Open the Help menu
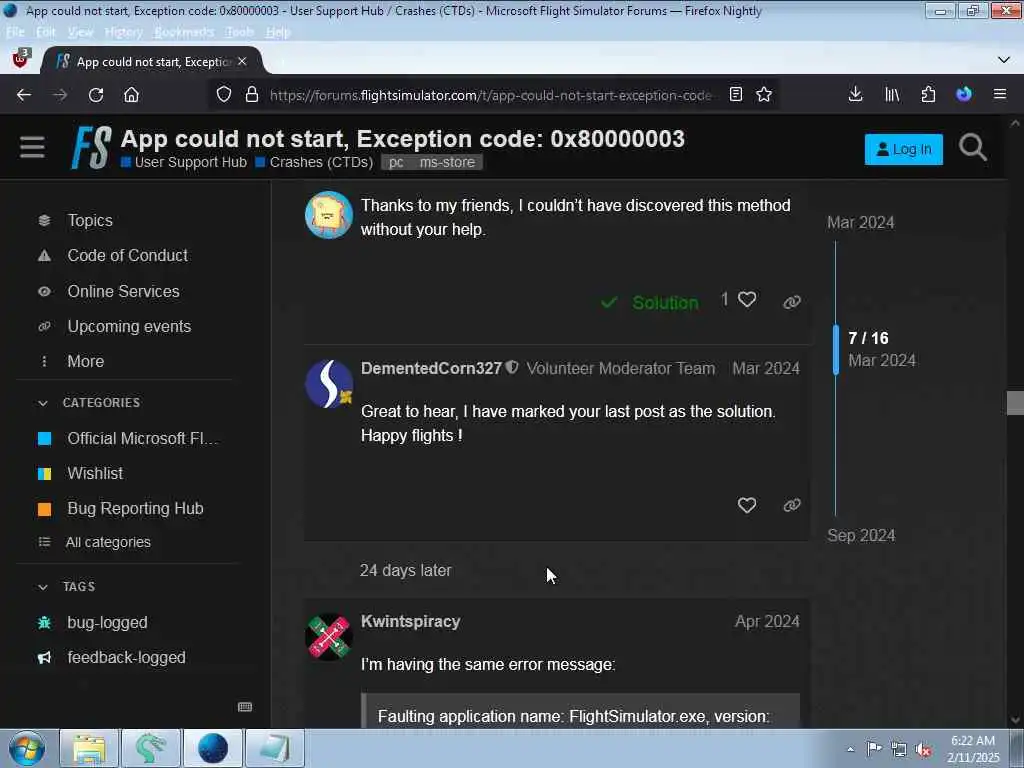Image resolution: width=1024 pixels, height=768 pixels. 278,32
